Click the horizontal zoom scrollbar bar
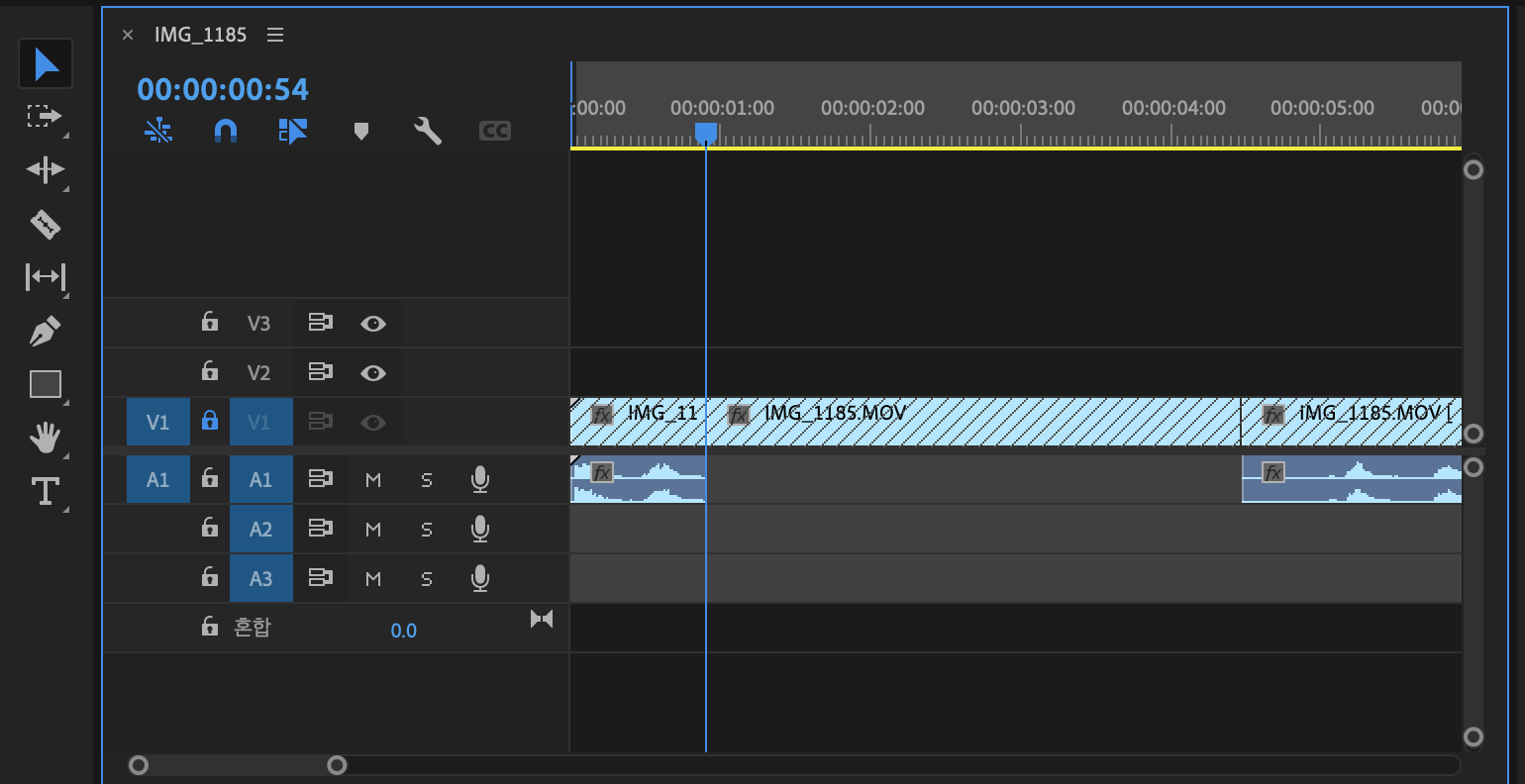The width and height of the screenshot is (1525, 784). pos(238,765)
